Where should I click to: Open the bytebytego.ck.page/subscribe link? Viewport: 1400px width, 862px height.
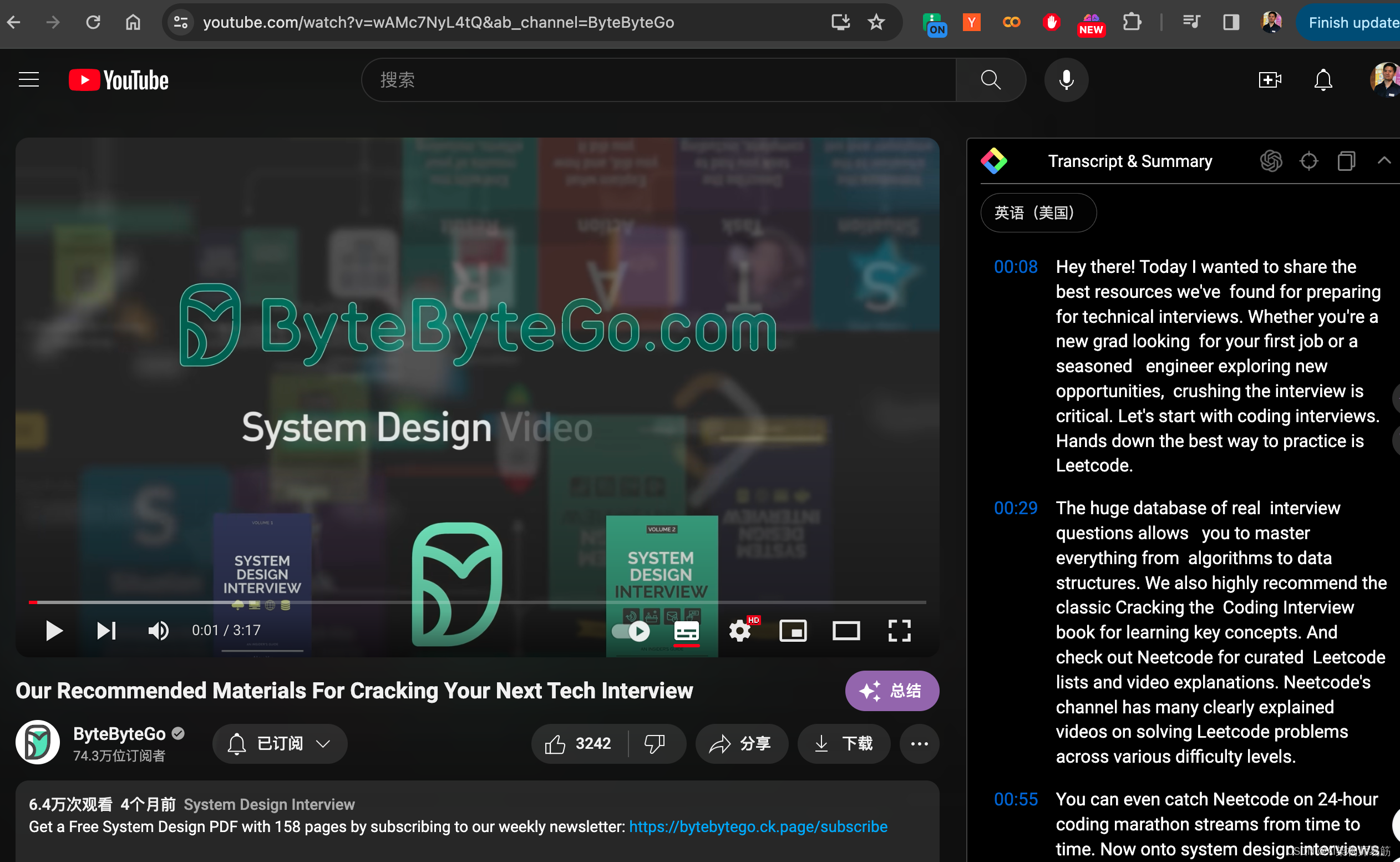pyautogui.click(x=758, y=826)
